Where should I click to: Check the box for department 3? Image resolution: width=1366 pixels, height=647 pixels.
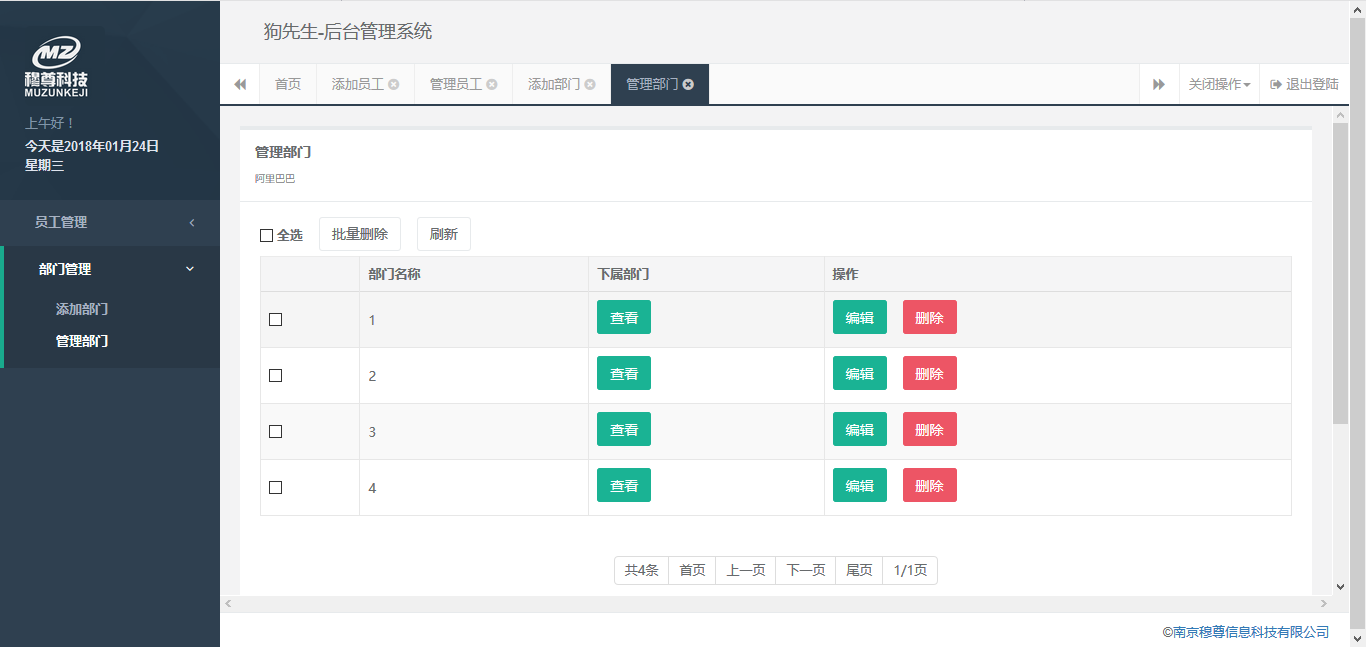click(x=276, y=432)
